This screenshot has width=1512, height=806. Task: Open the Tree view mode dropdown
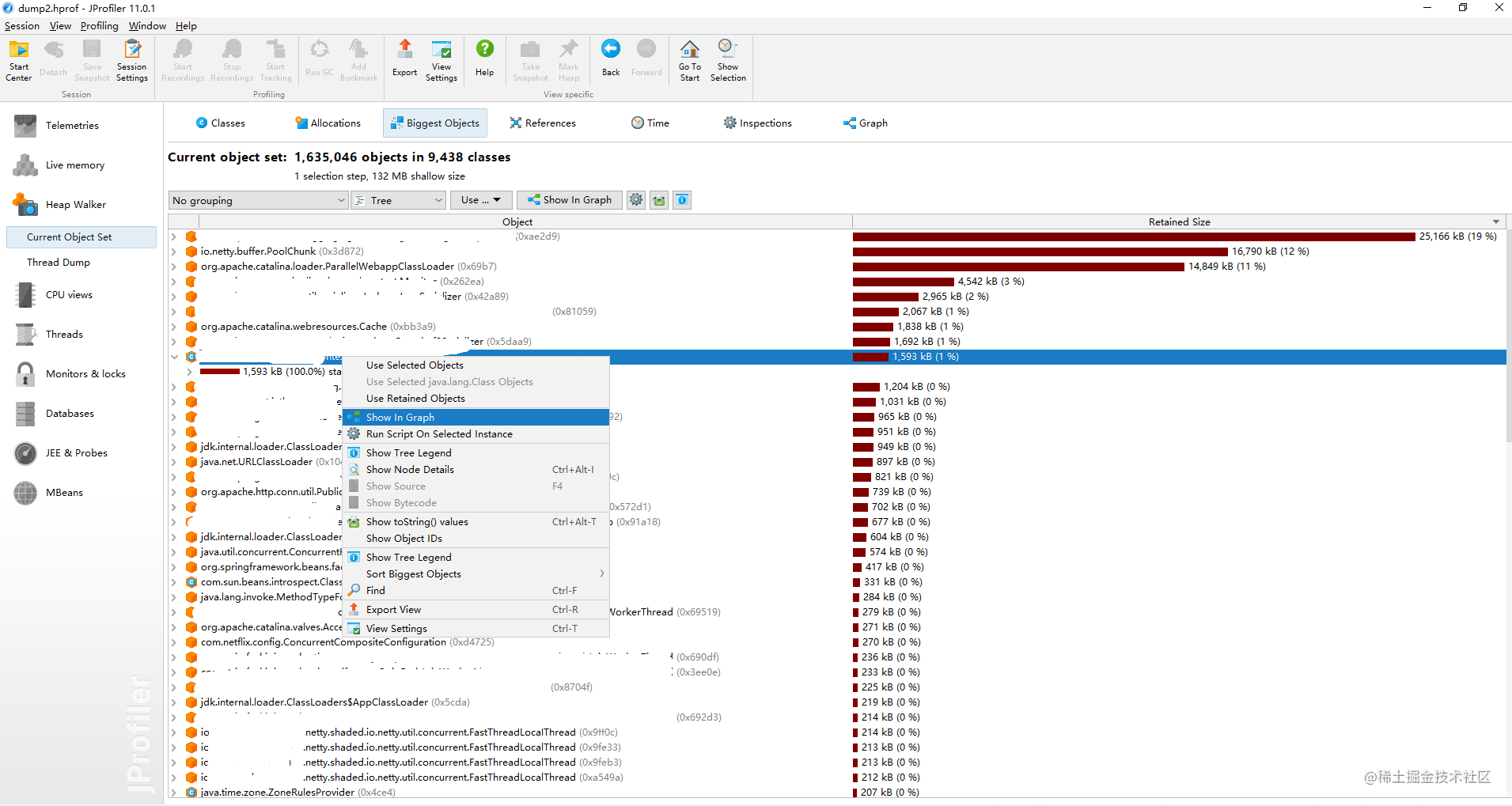tap(399, 200)
